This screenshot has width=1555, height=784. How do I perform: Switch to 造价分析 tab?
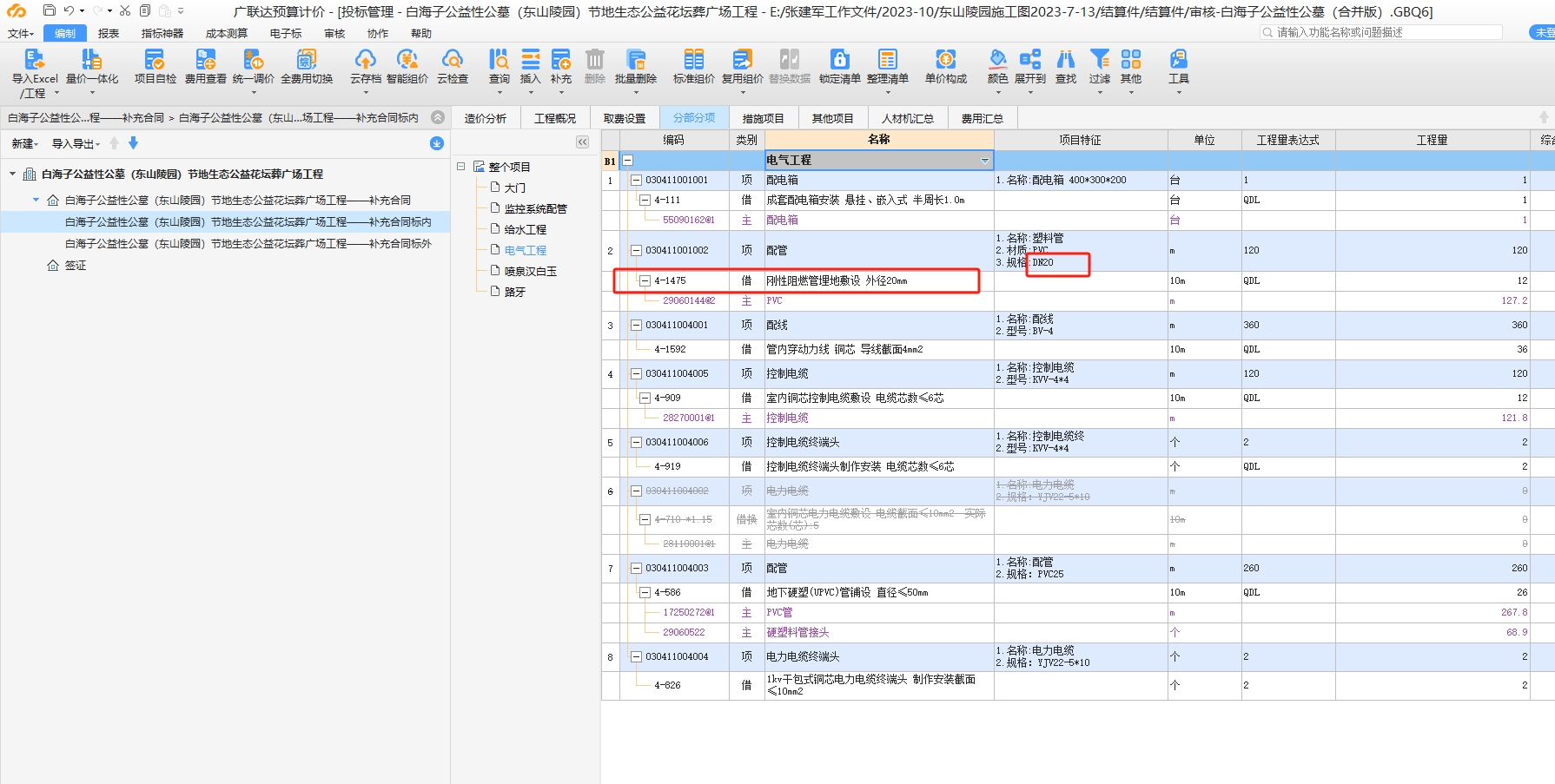(486, 118)
